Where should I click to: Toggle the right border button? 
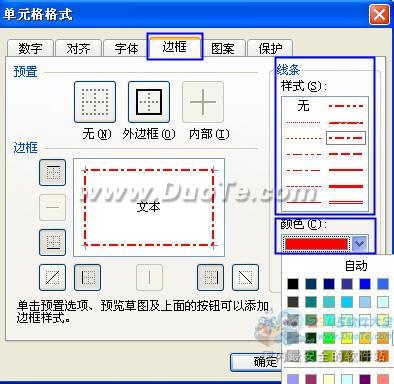point(210,277)
